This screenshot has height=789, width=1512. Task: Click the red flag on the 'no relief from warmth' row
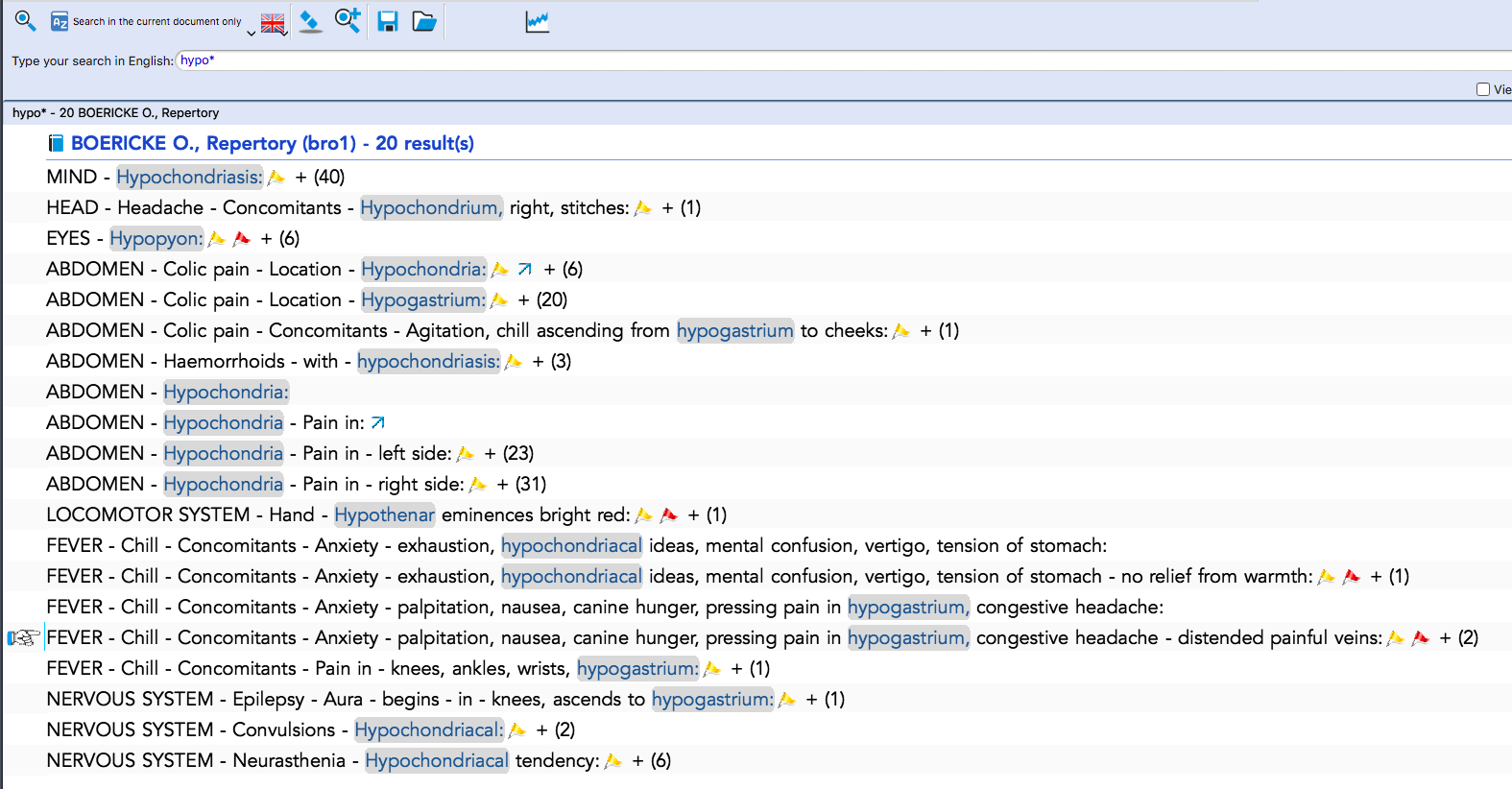[x=1352, y=577]
